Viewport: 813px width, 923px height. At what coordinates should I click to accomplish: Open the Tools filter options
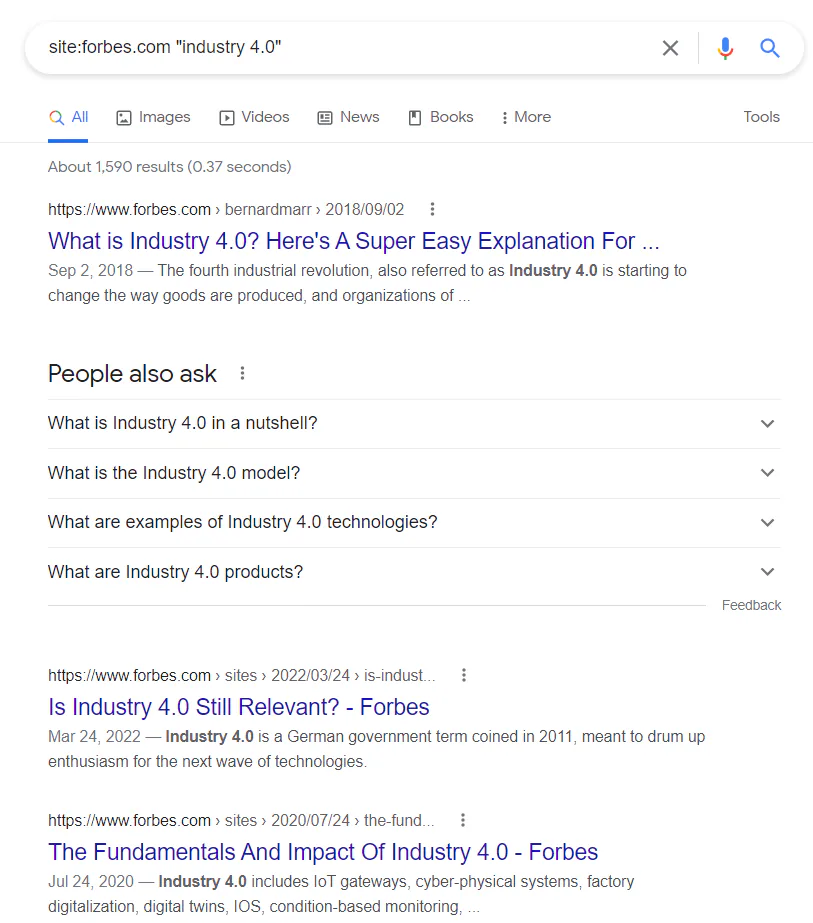click(x=761, y=117)
